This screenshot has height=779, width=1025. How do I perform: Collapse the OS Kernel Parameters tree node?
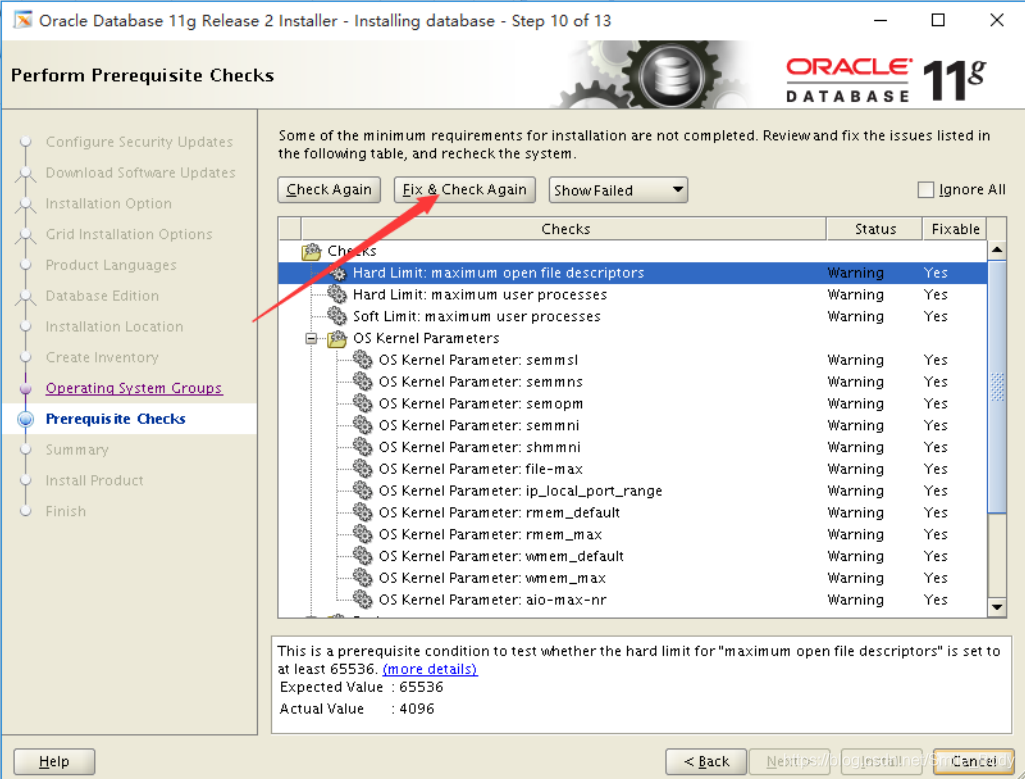(311, 339)
